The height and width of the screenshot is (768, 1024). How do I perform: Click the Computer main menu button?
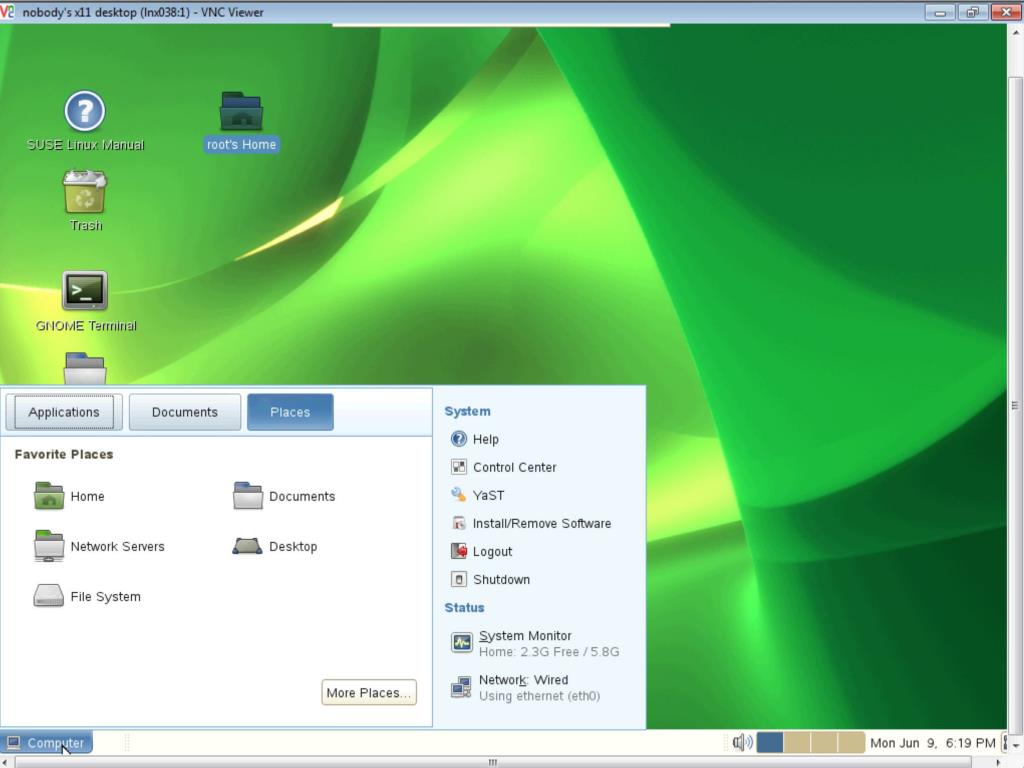[x=46, y=743]
